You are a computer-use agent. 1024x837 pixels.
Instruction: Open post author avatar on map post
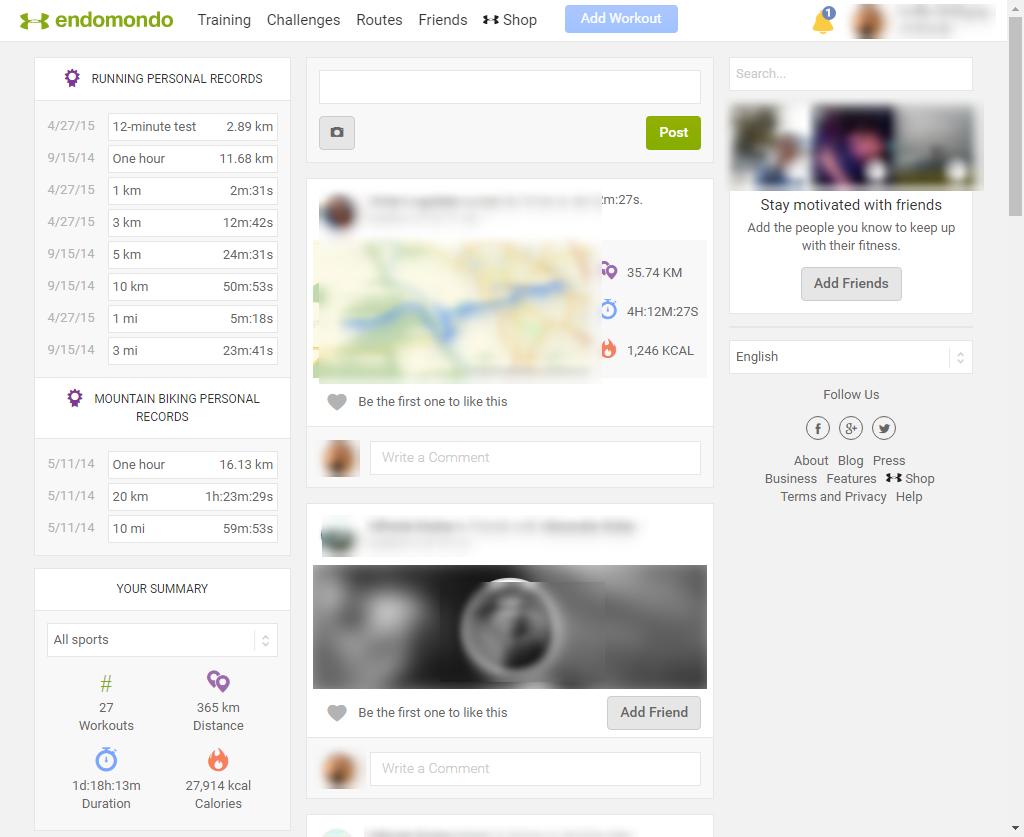(x=338, y=213)
